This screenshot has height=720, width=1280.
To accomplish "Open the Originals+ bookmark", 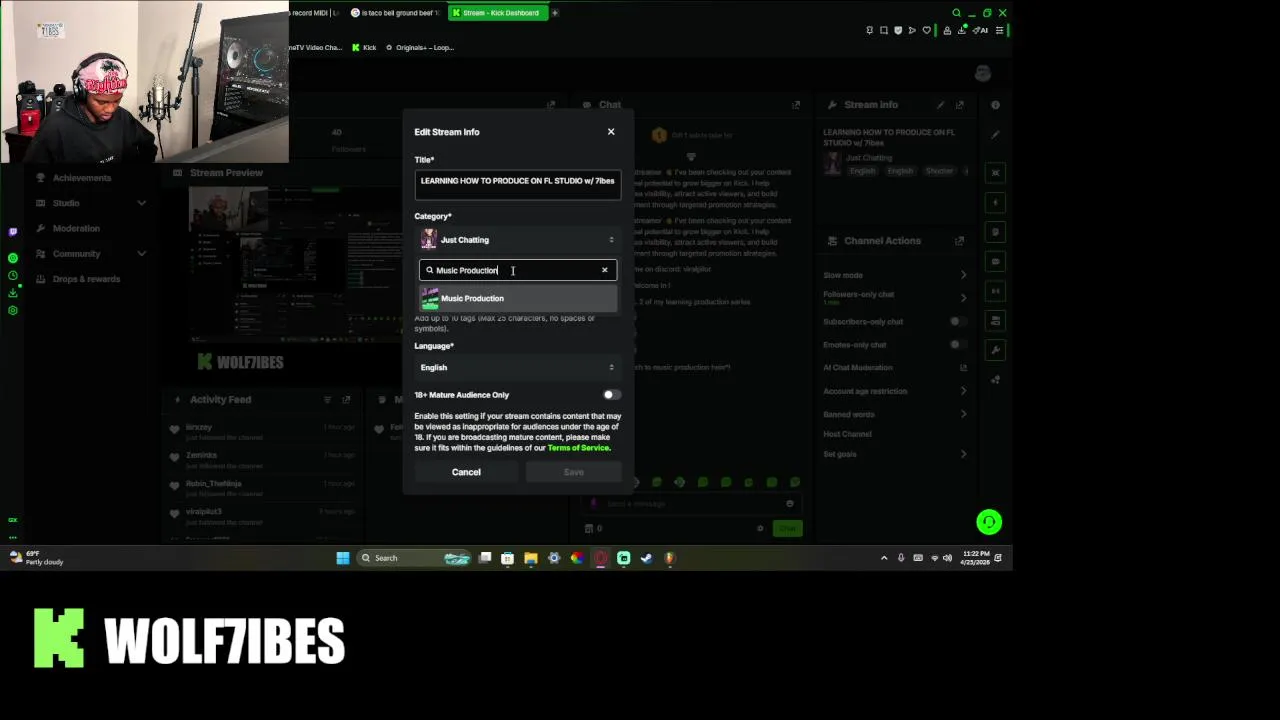I will coord(420,48).
